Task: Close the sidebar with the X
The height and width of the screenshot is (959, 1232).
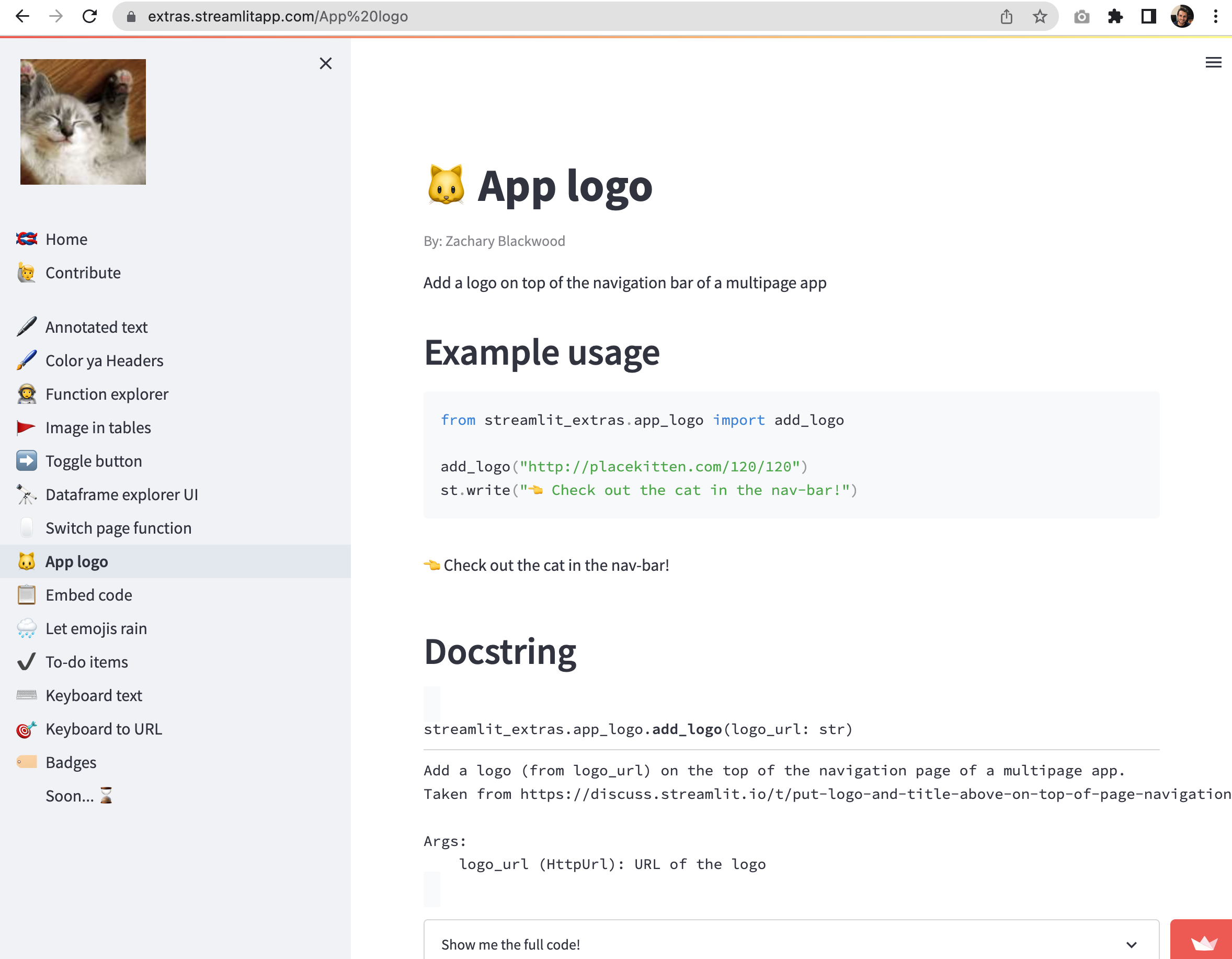Action: tap(325, 63)
